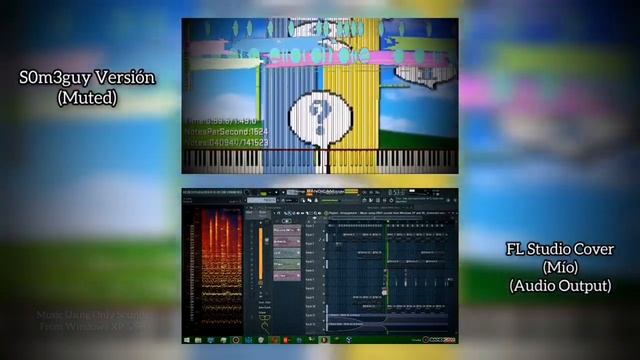Select automation clip on Track 11
Screen dimensions: 640x360
(388, 317)
